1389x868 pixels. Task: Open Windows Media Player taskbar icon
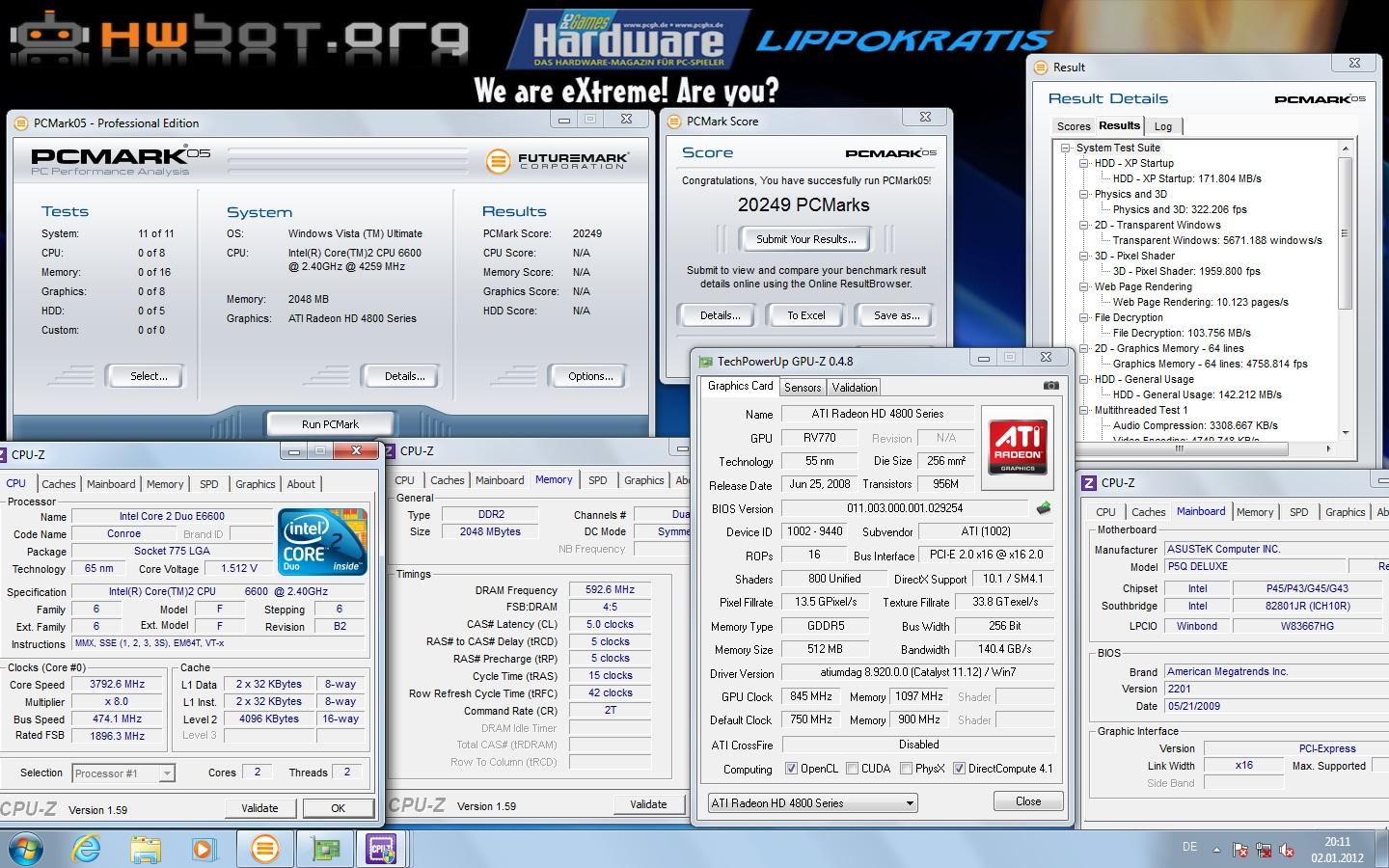[x=203, y=849]
